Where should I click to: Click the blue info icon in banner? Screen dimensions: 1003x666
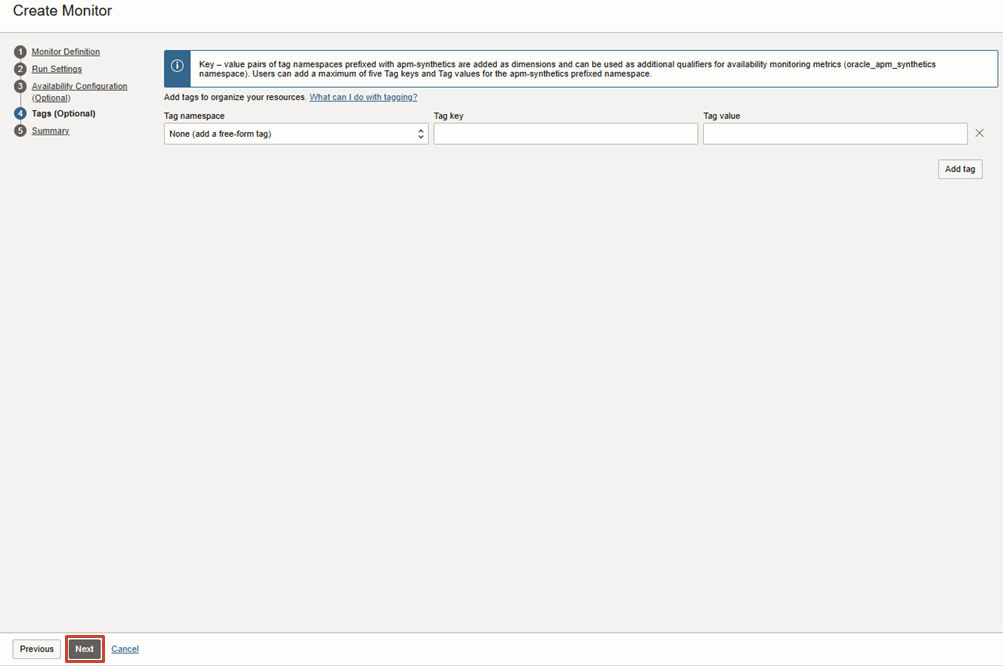coord(177,66)
